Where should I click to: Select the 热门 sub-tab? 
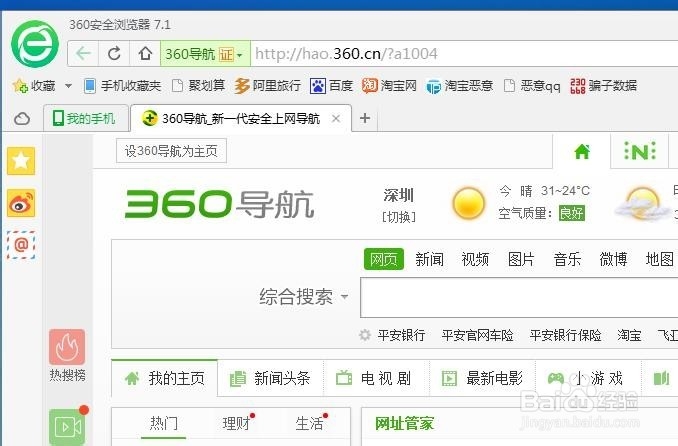(163, 423)
